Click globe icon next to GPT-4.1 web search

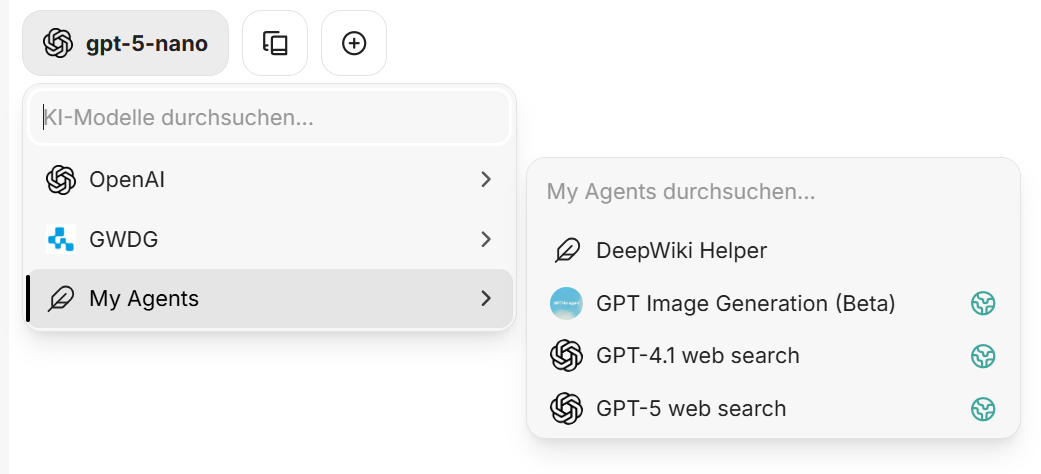point(985,356)
